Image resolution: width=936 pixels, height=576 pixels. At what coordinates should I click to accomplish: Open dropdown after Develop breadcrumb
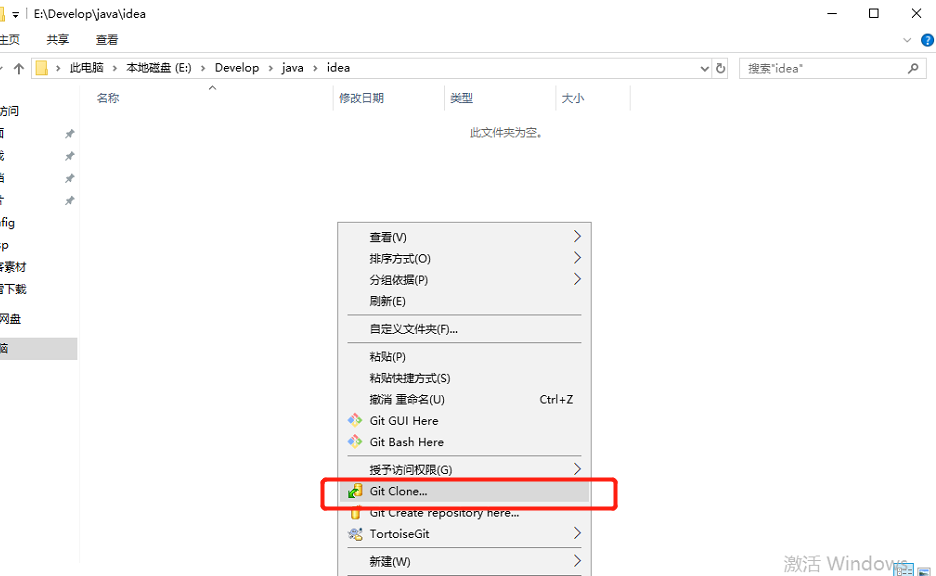pos(270,69)
